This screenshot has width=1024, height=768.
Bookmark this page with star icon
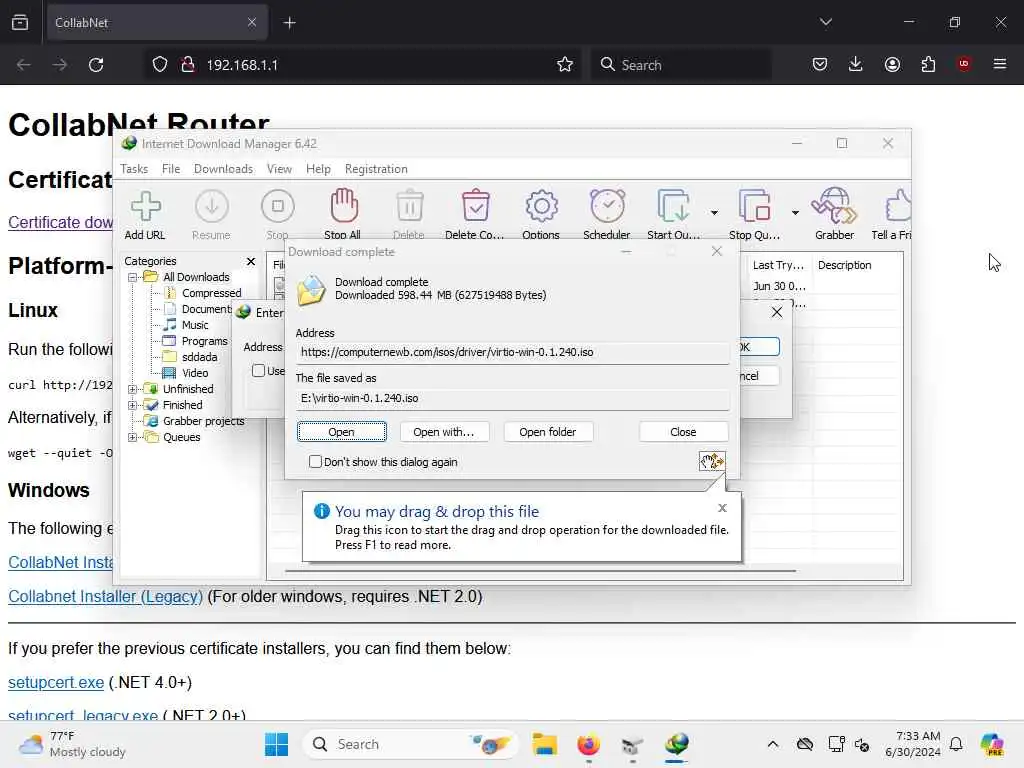(565, 65)
